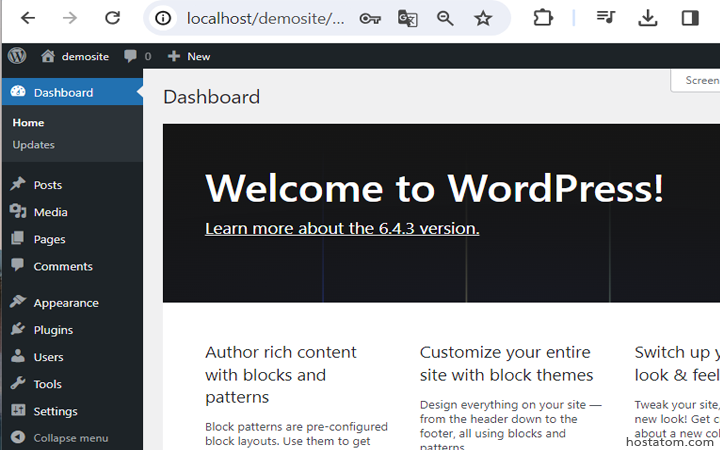This screenshot has width=720, height=450.
Task: Click the Switch up heading text
Action: [x=677, y=364]
